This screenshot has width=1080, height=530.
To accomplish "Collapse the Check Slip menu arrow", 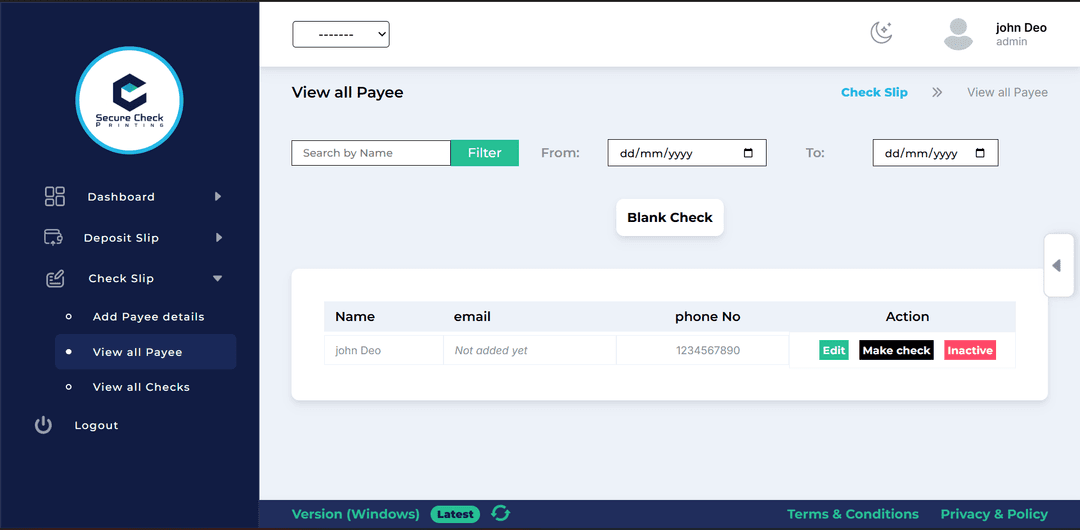I will [218, 278].
